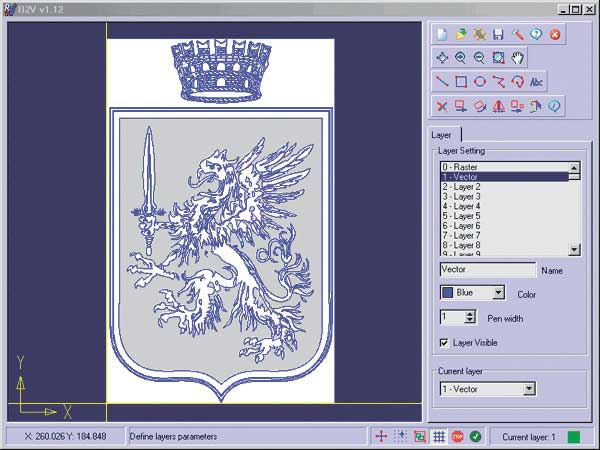The width and height of the screenshot is (600, 450).
Task: Increase Pen width with up arrow
Action: click(470, 313)
